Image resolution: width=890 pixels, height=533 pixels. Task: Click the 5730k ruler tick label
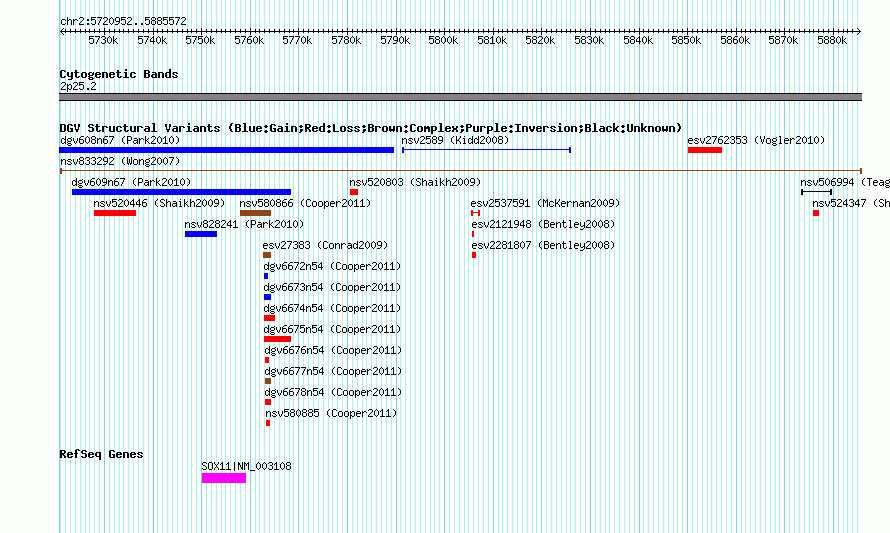pyautogui.click(x=103, y=40)
